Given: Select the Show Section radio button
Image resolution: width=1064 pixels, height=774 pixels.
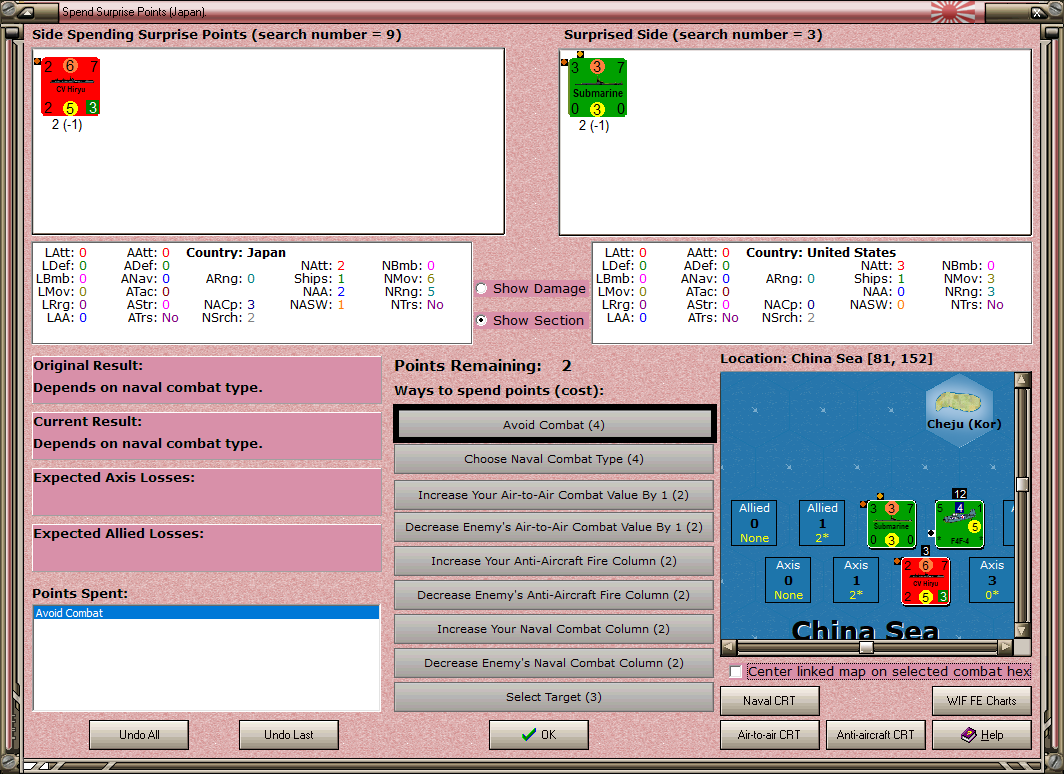Looking at the screenshot, I should tap(482, 320).
